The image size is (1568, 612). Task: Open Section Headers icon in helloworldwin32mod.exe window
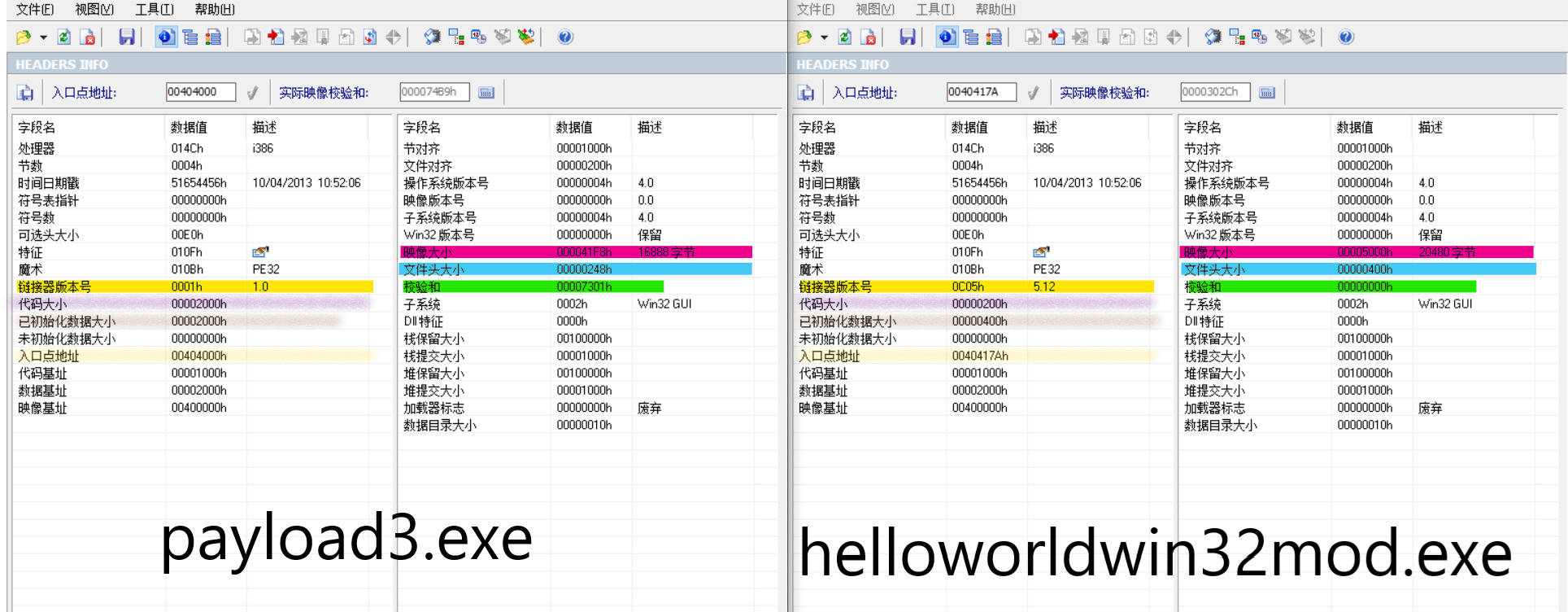click(994, 37)
